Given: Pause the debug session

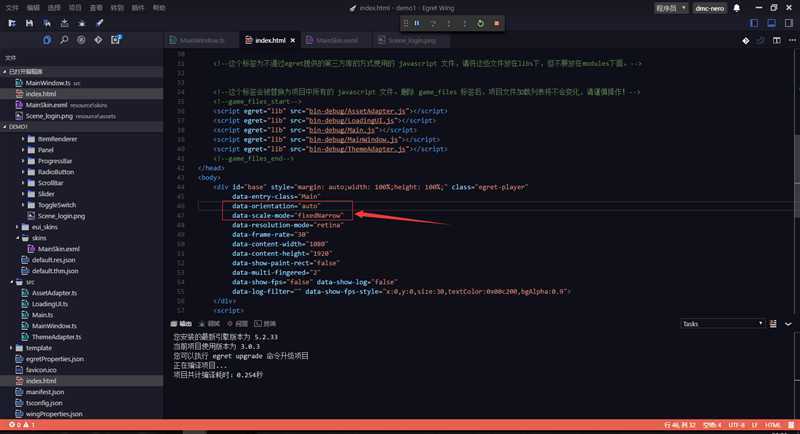Looking at the screenshot, I should pos(417,23).
